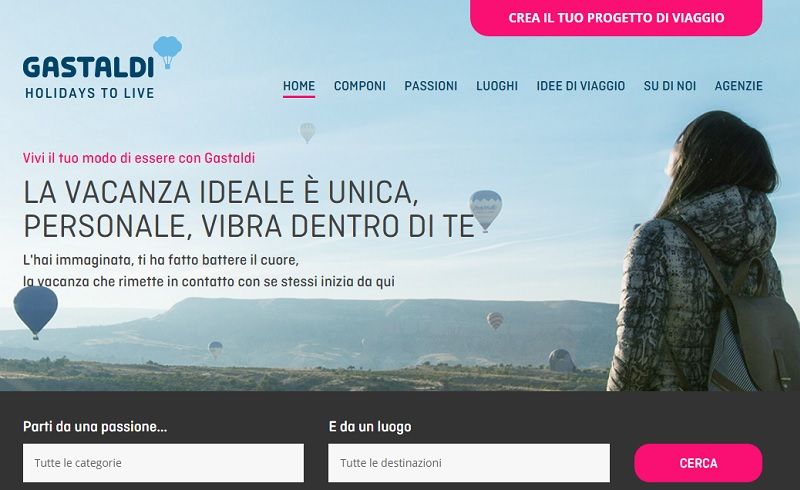Viewport: 800px width, 490px height.
Task: Open IDEE DI VIAGGIO page
Action: click(x=581, y=86)
